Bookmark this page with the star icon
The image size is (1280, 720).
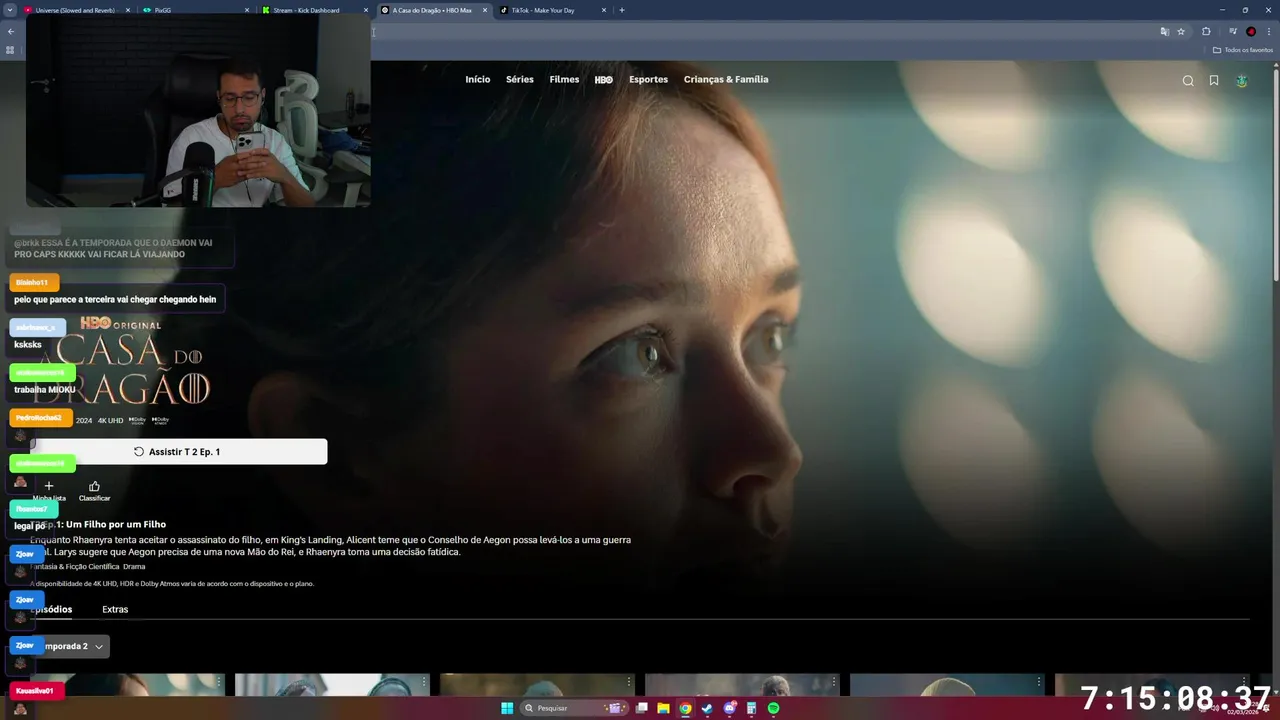pos(1181,32)
